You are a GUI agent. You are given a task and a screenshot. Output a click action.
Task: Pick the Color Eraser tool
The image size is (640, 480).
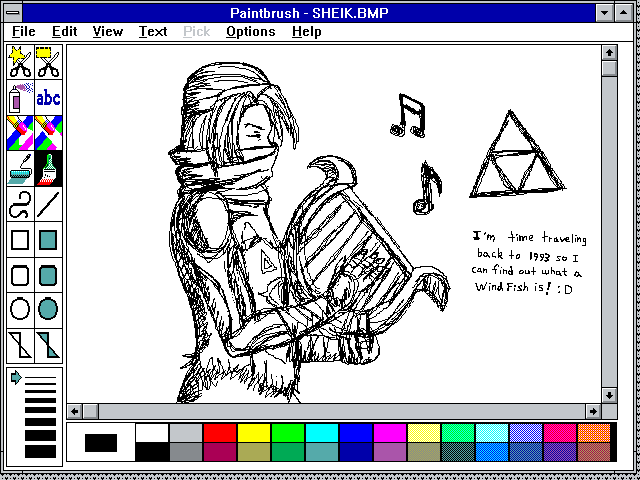click(20, 133)
